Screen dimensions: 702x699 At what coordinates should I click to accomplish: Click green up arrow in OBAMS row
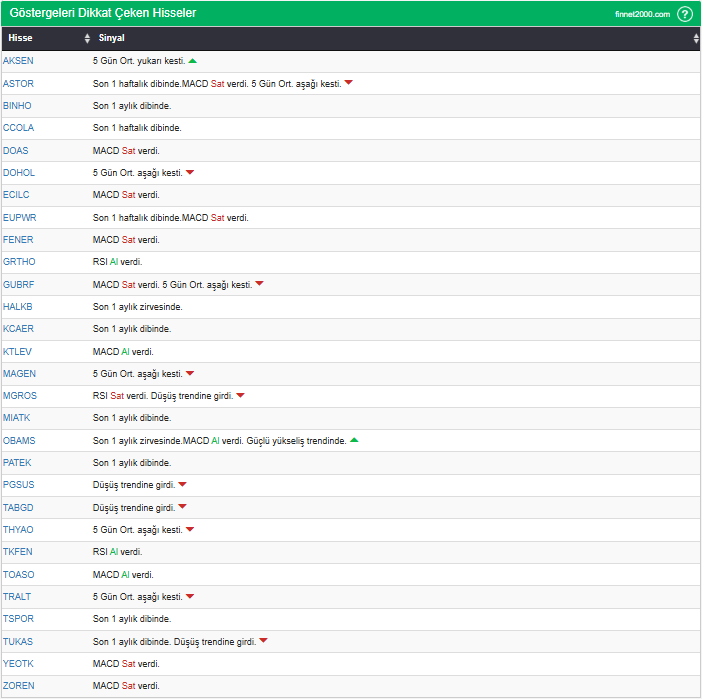click(x=354, y=440)
